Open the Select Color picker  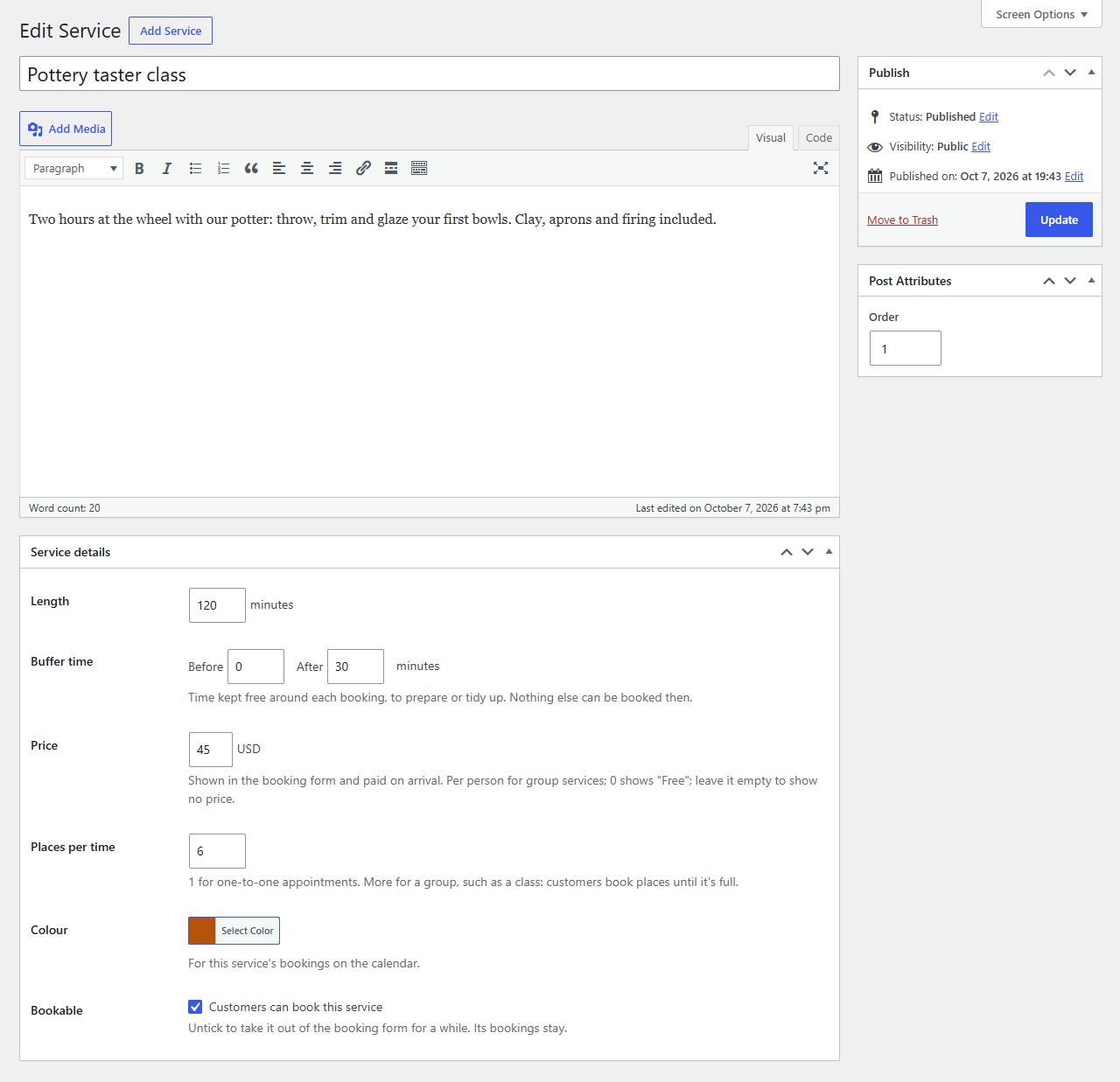[x=248, y=931]
